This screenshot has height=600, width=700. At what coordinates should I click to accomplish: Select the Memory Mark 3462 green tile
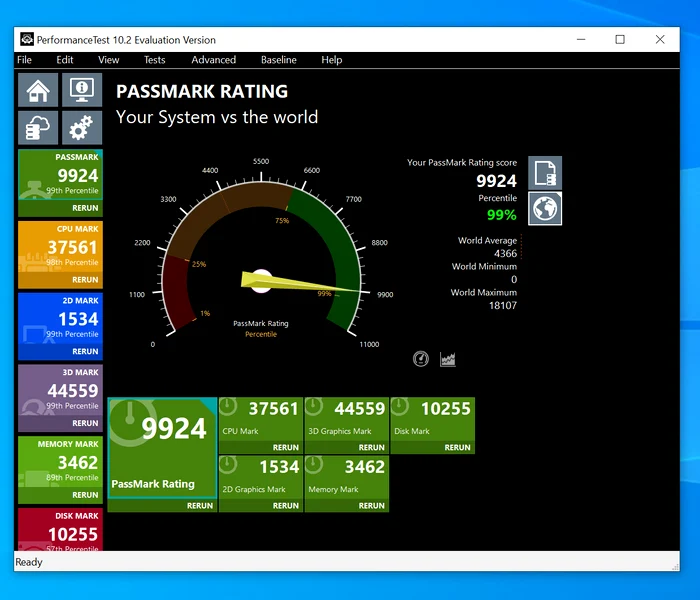click(347, 477)
